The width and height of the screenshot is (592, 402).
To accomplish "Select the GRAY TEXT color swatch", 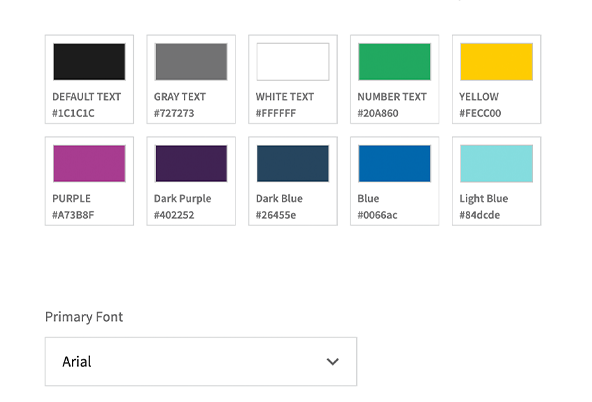I will coord(191,62).
